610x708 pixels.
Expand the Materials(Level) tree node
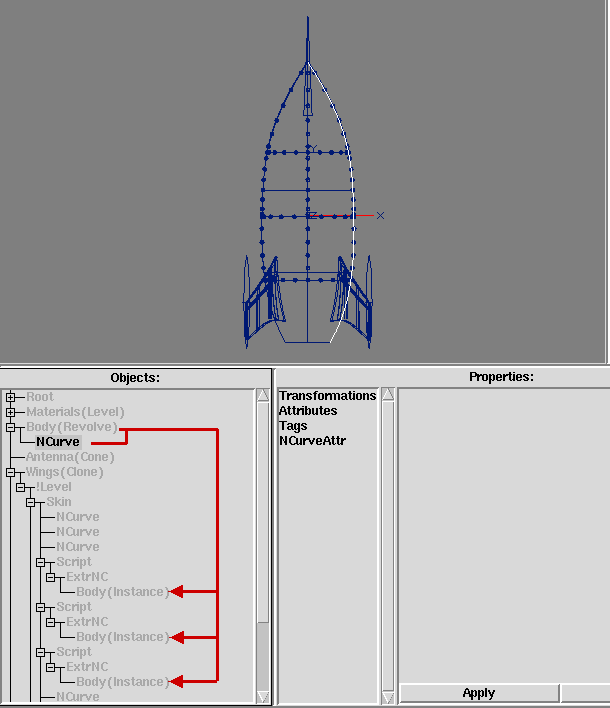coord(11,412)
